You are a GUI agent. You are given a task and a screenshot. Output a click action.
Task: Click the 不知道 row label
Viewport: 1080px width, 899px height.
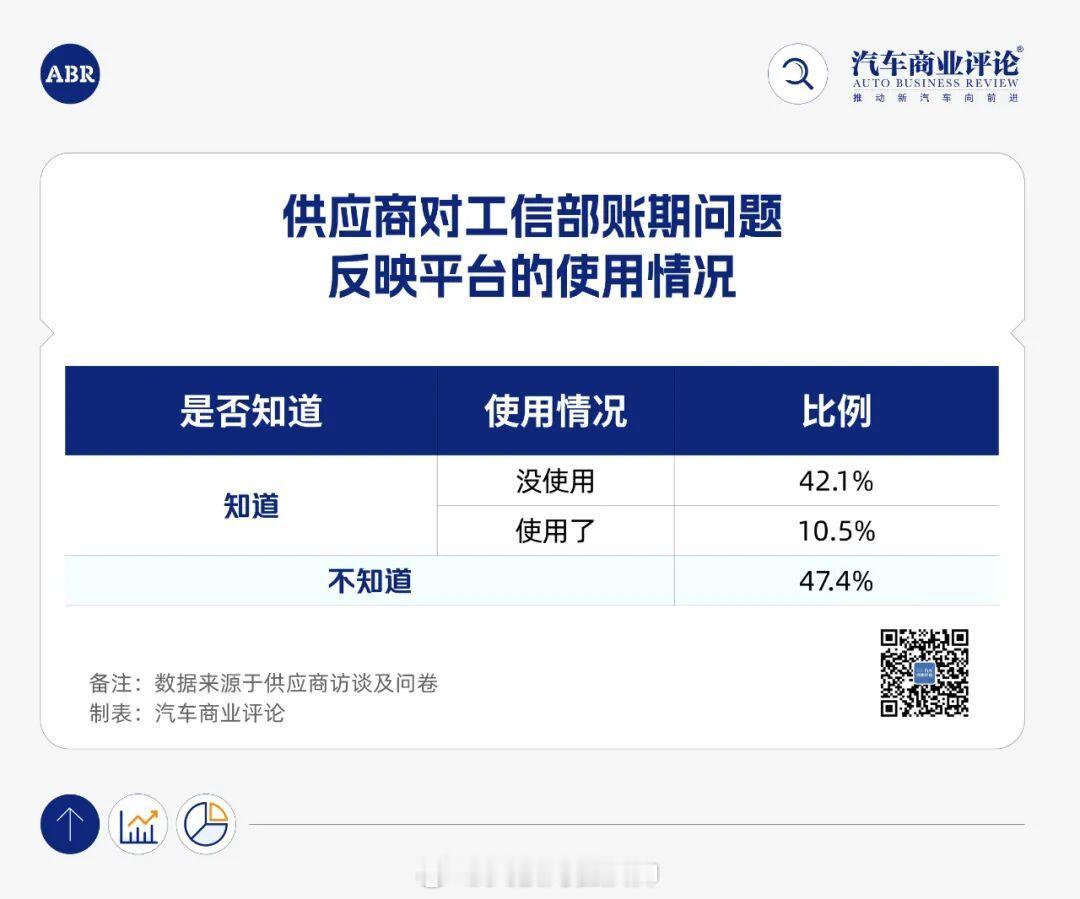coord(370,581)
